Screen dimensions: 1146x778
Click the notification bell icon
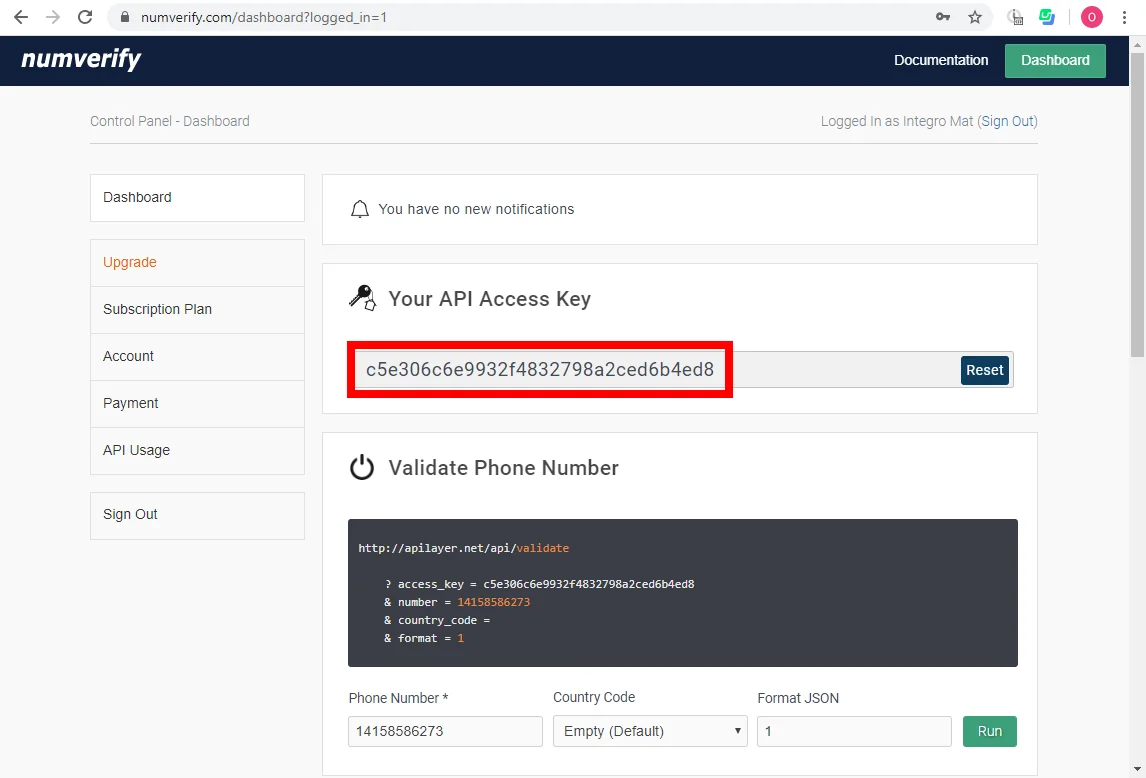pyautogui.click(x=360, y=210)
